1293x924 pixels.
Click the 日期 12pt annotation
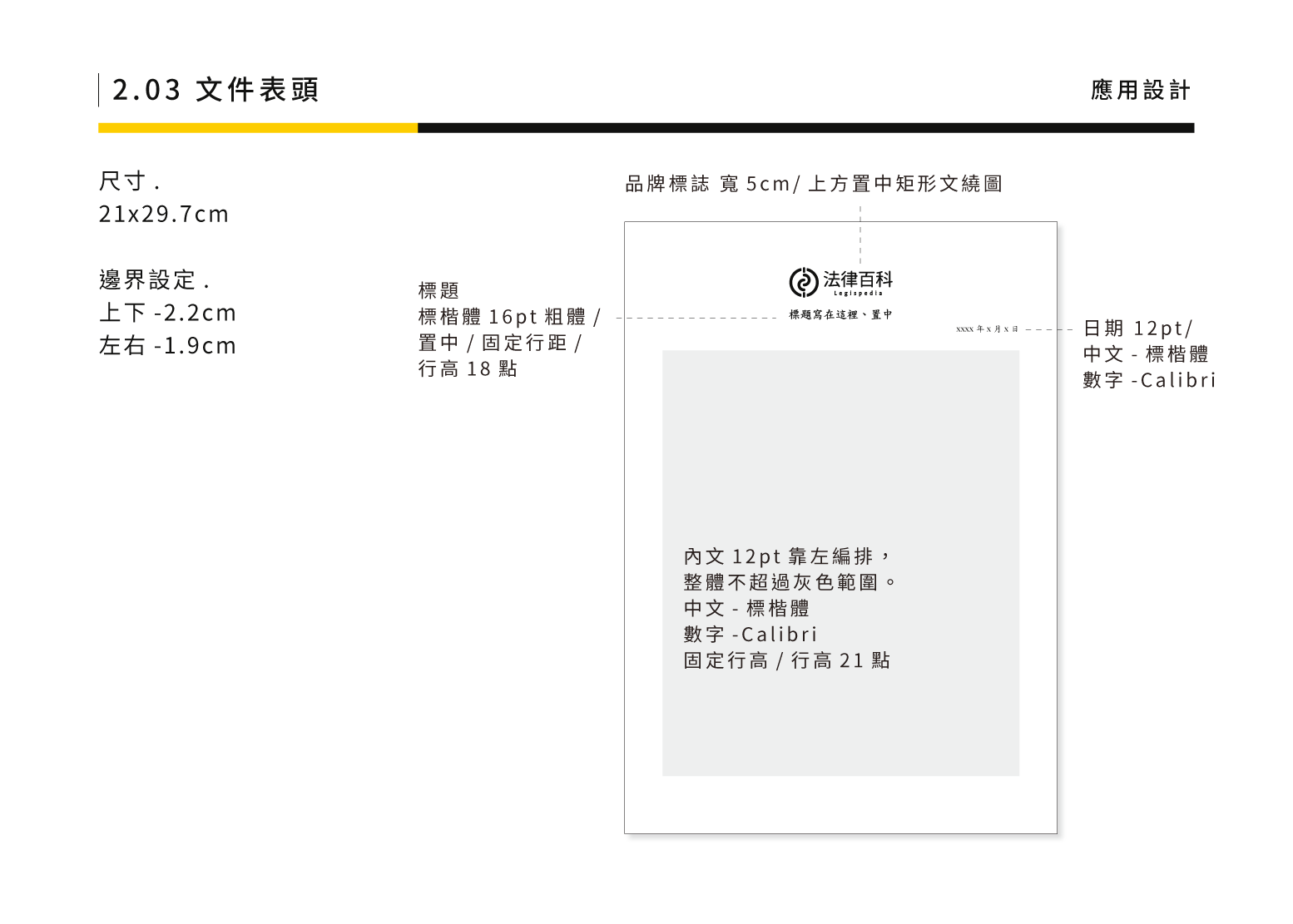pos(1137,329)
